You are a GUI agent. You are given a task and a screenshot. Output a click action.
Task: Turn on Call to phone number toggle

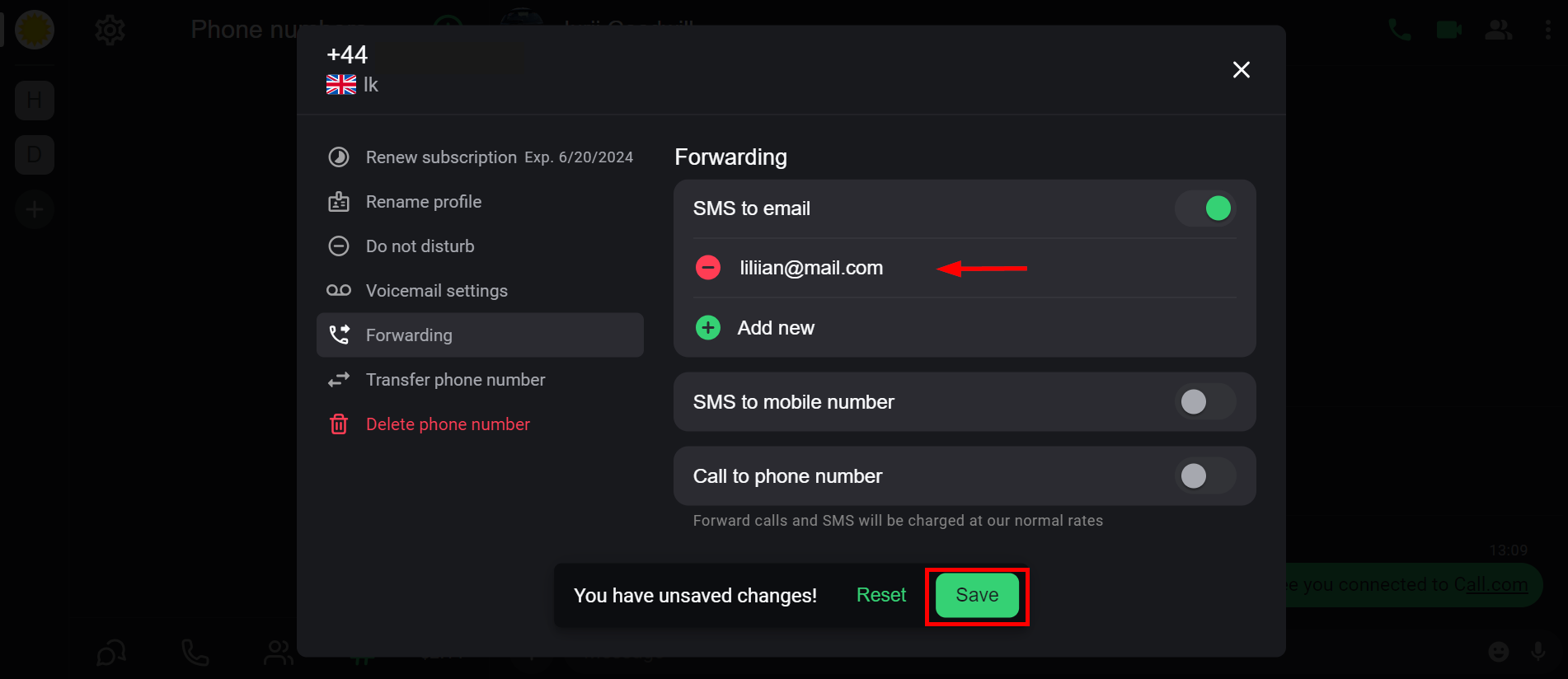pos(1205,476)
